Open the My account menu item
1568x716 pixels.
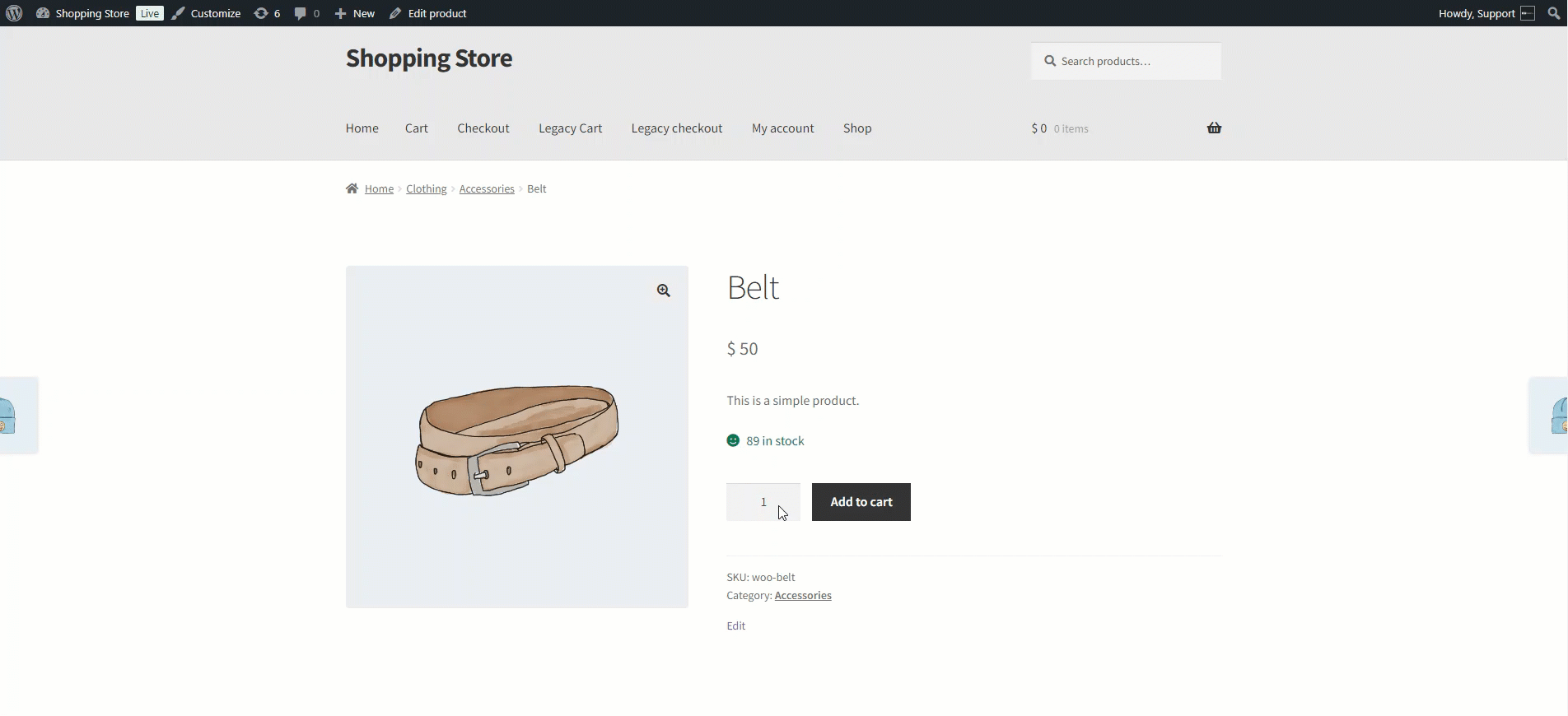[782, 128]
